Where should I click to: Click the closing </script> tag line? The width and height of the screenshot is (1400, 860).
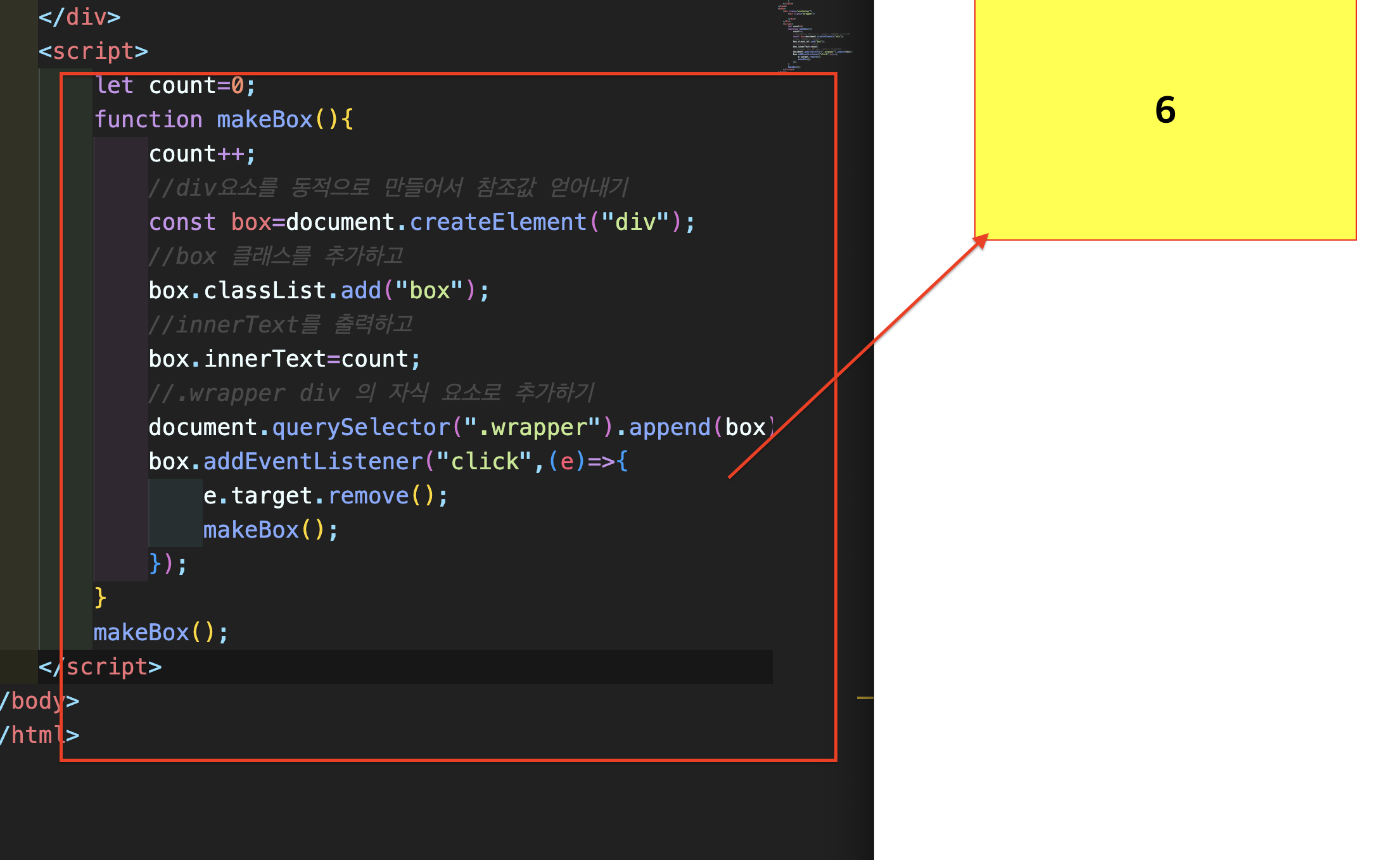100,667
